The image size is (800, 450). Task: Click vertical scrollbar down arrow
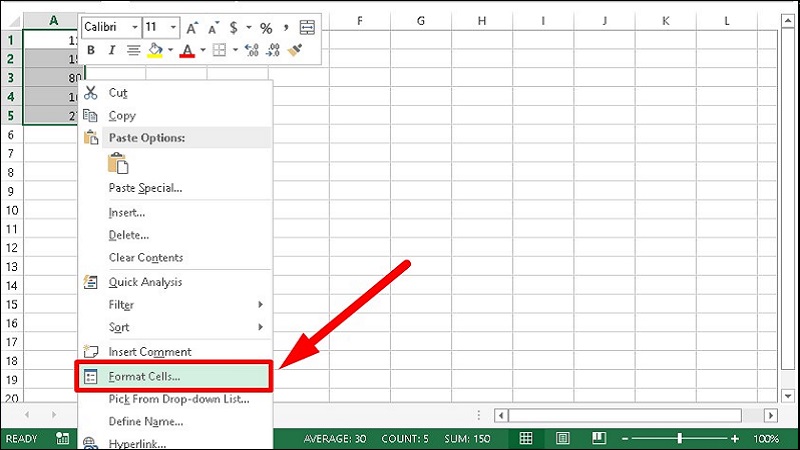click(x=788, y=395)
